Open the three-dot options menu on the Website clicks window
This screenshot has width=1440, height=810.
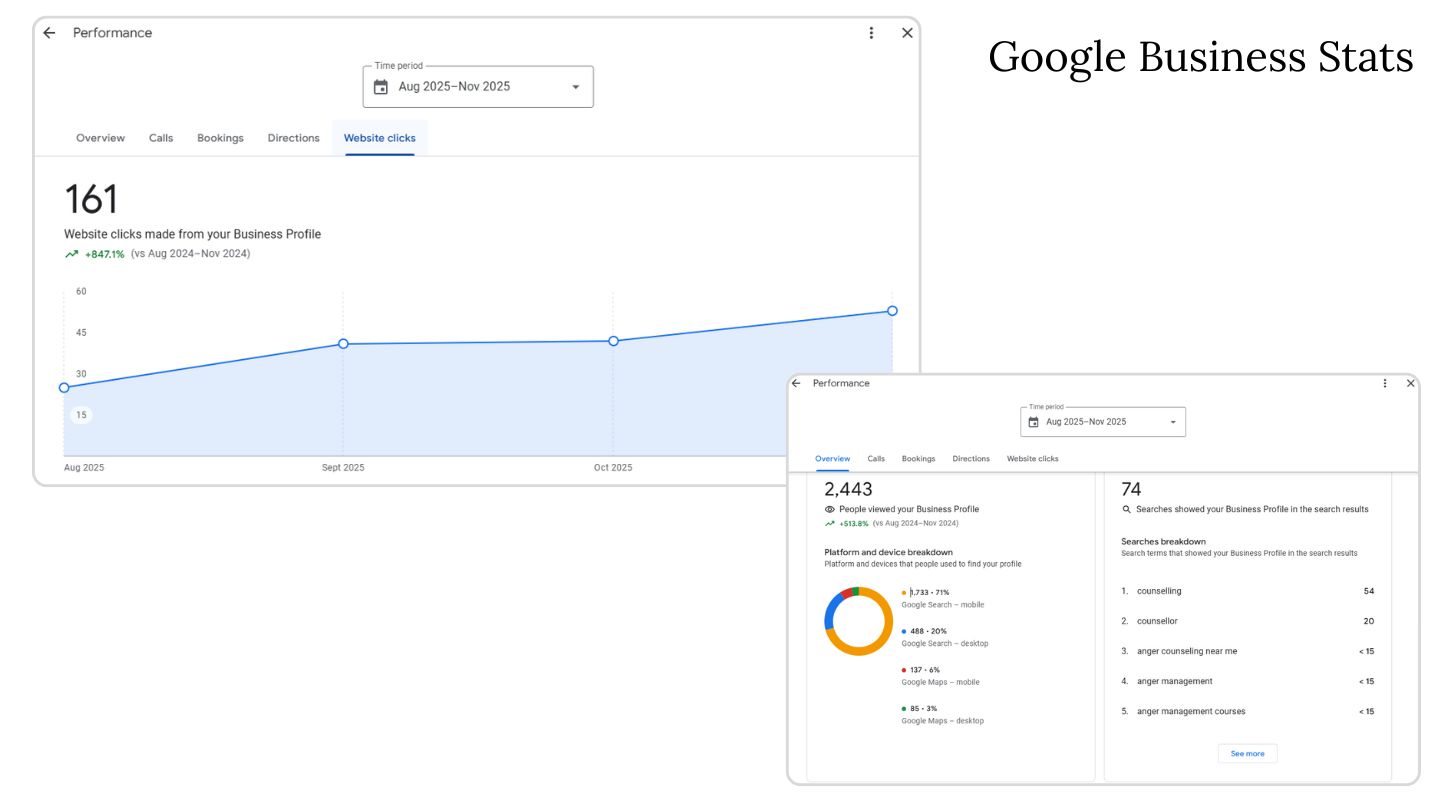(x=871, y=32)
